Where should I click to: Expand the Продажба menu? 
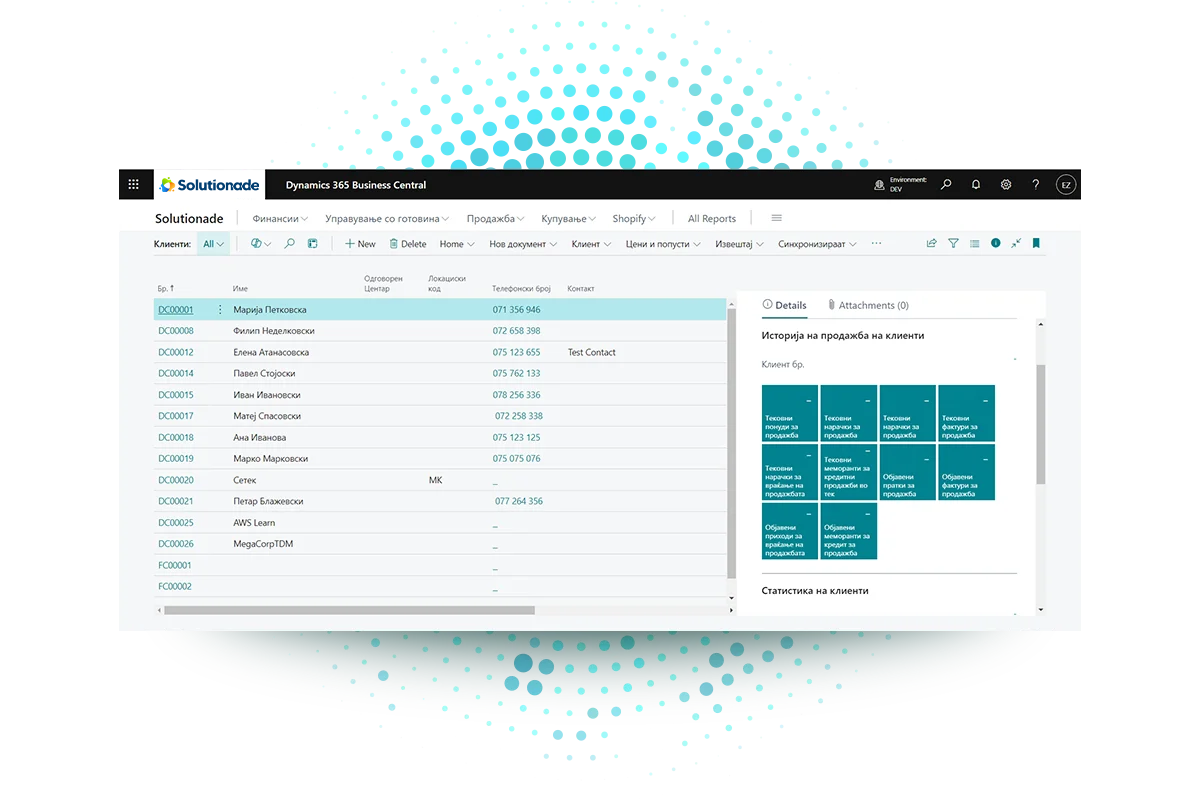click(496, 218)
